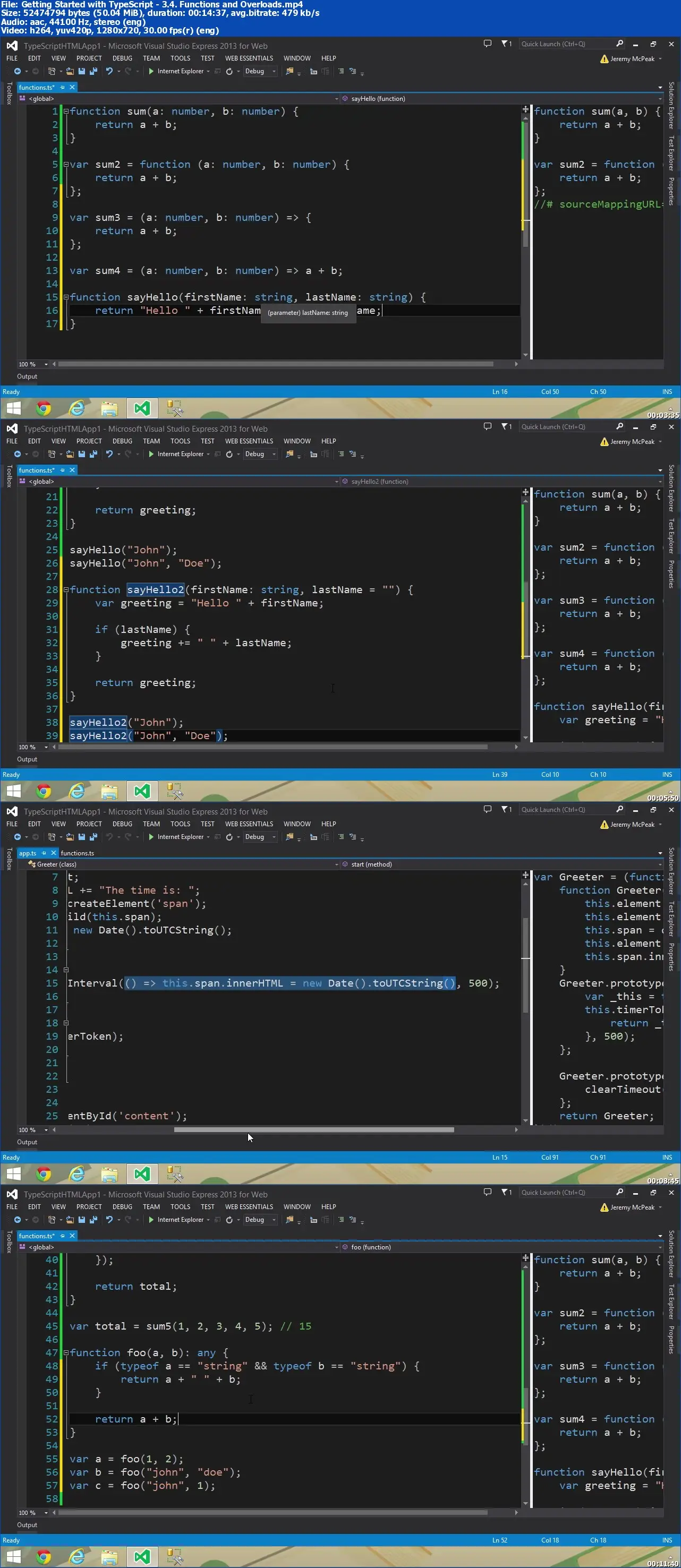Image resolution: width=681 pixels, height=1568 pixels.
Task: Click Refresh Browser icon in the sayHello (function) window
Action: pos(229,71)
